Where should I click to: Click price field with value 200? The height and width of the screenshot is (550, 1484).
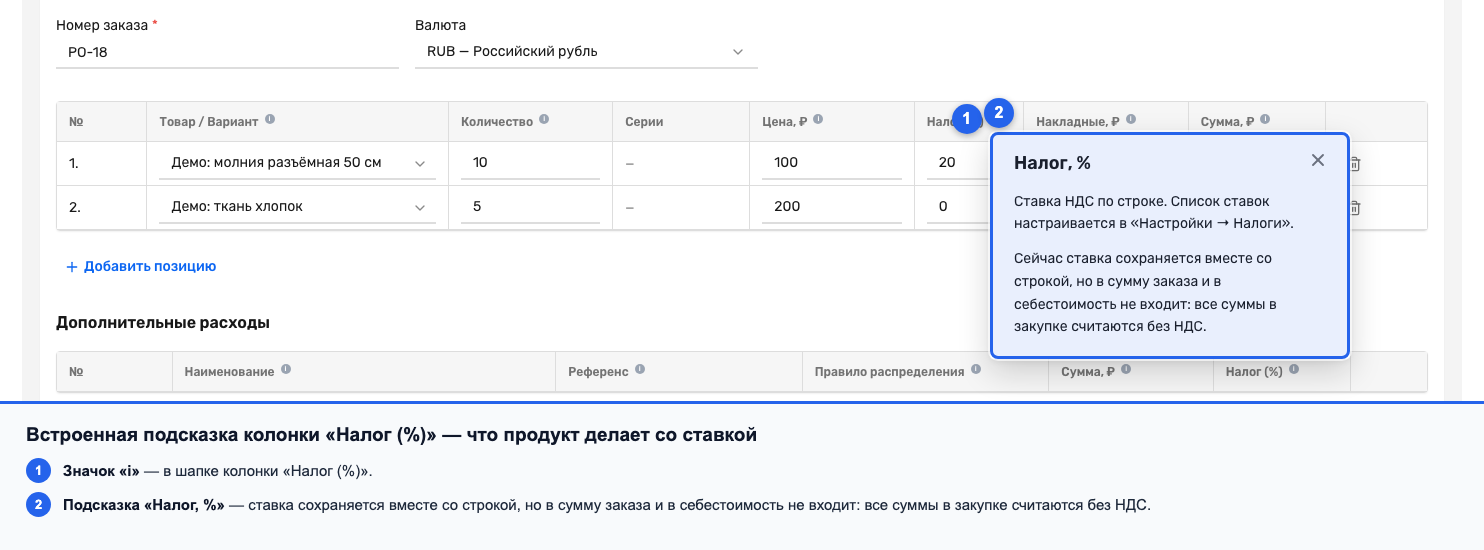coord(831,207)
